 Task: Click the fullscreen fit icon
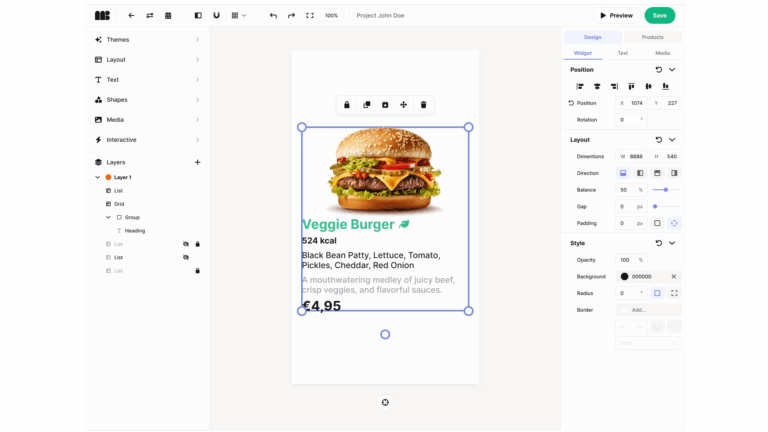(310, 16)
